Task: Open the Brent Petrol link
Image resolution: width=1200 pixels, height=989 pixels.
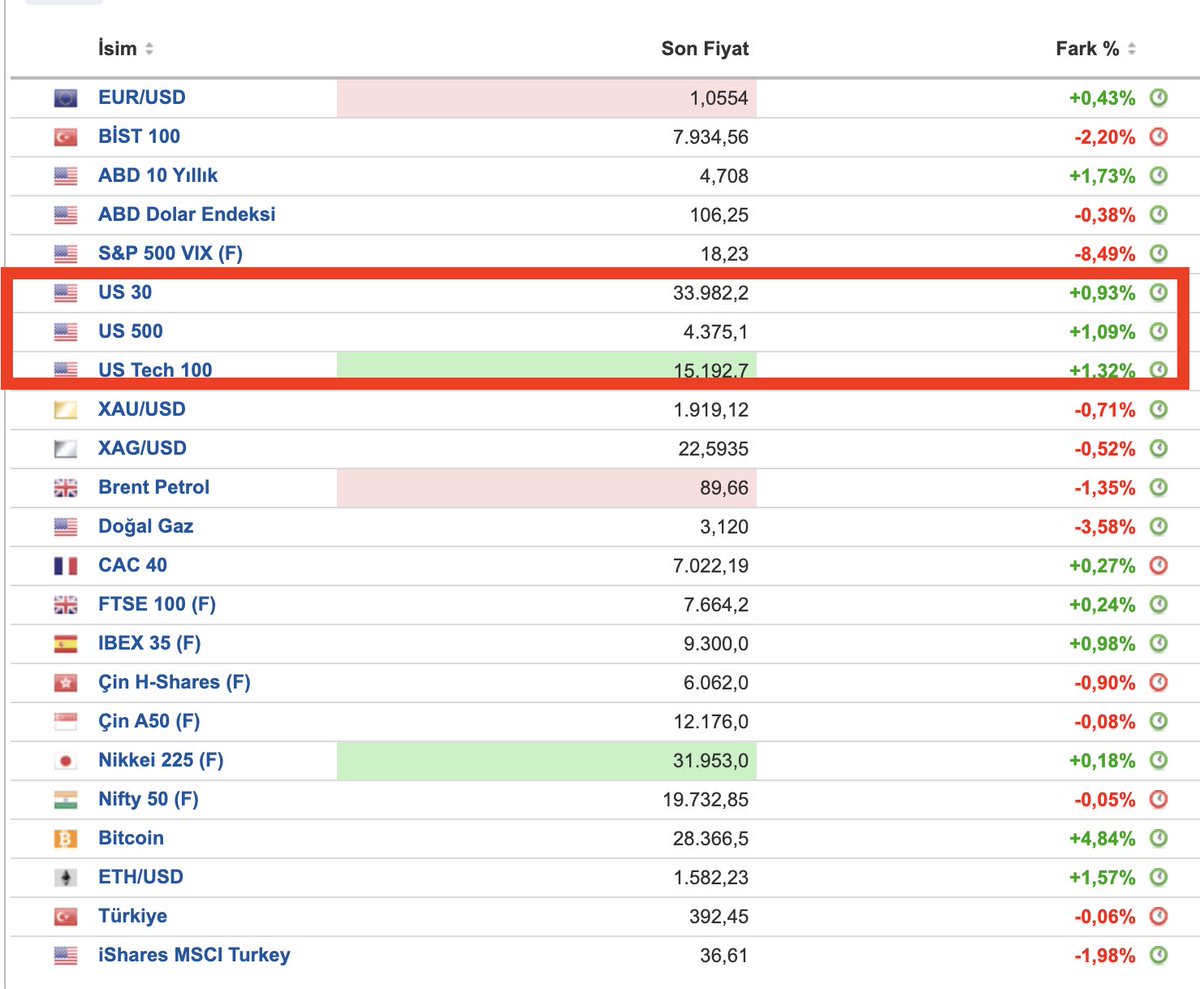Action: pos(154,488)
